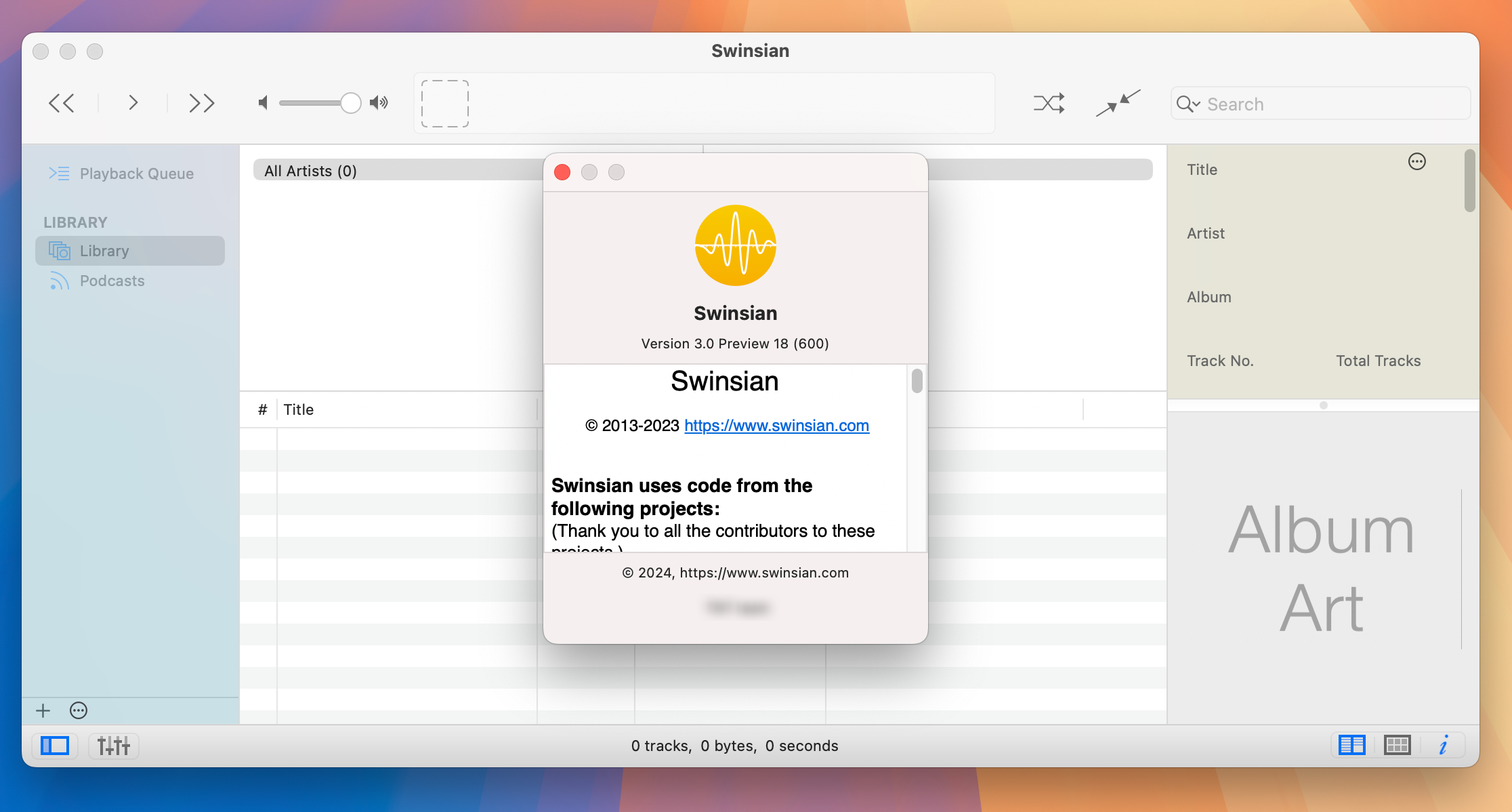
Task: Click the collapse sidebar toggle
Action: point(55,746)
